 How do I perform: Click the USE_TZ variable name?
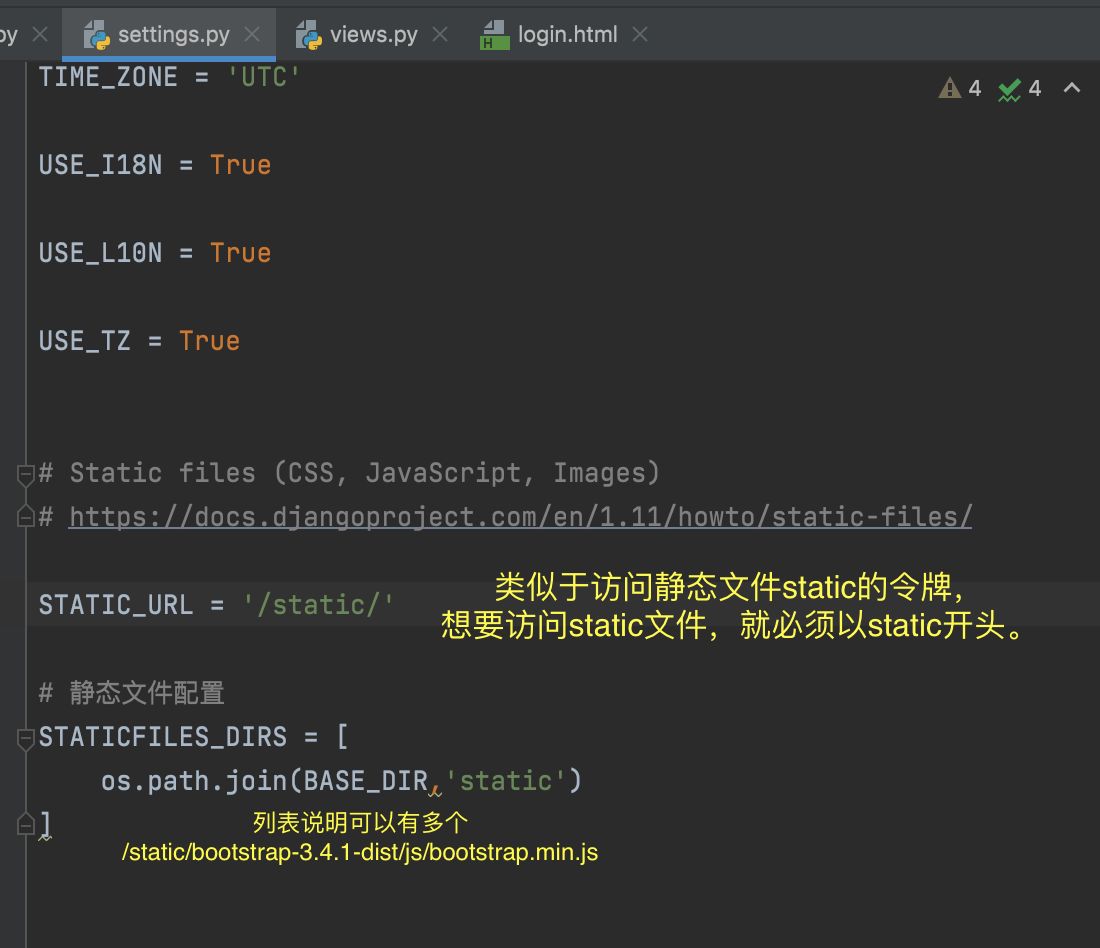point(85,341)
